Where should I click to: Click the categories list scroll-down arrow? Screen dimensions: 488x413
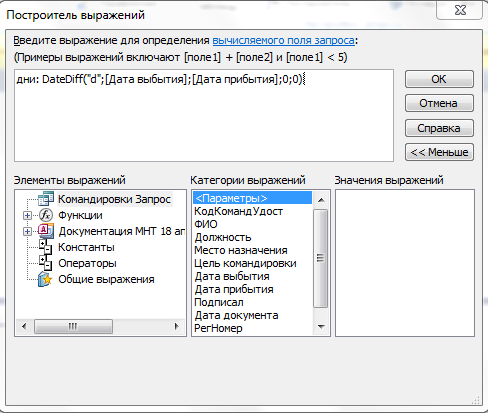(x=321, y=327)
